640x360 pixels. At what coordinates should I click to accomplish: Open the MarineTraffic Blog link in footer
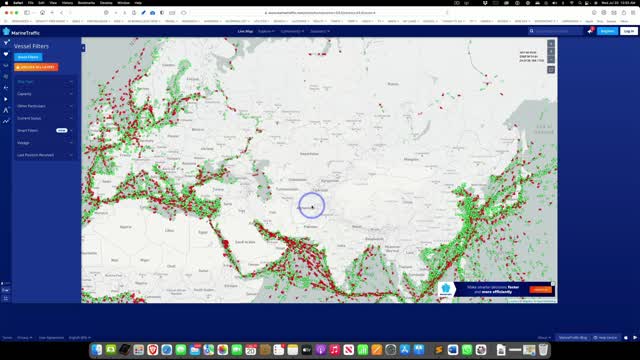point(573,338)
